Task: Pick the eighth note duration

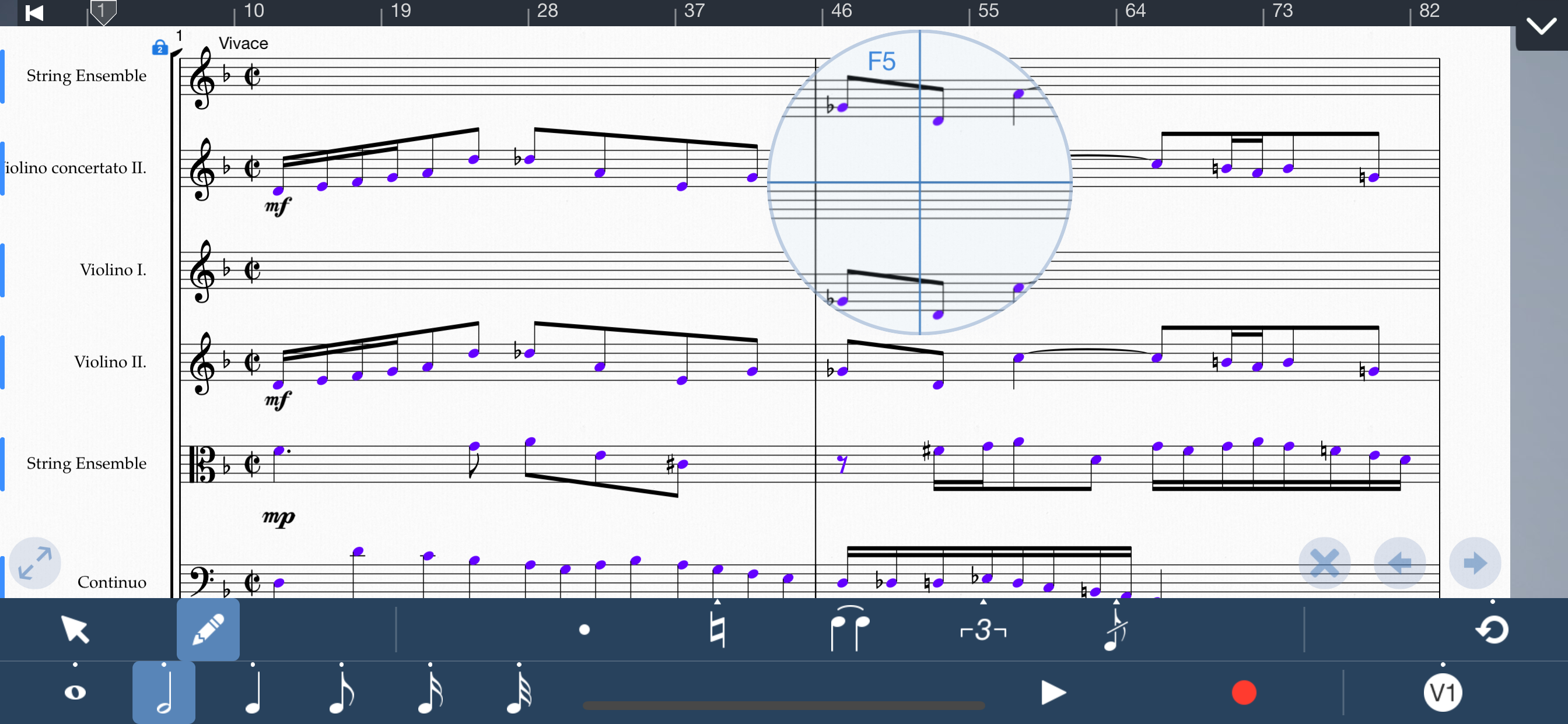Action: tap(341, 693)
